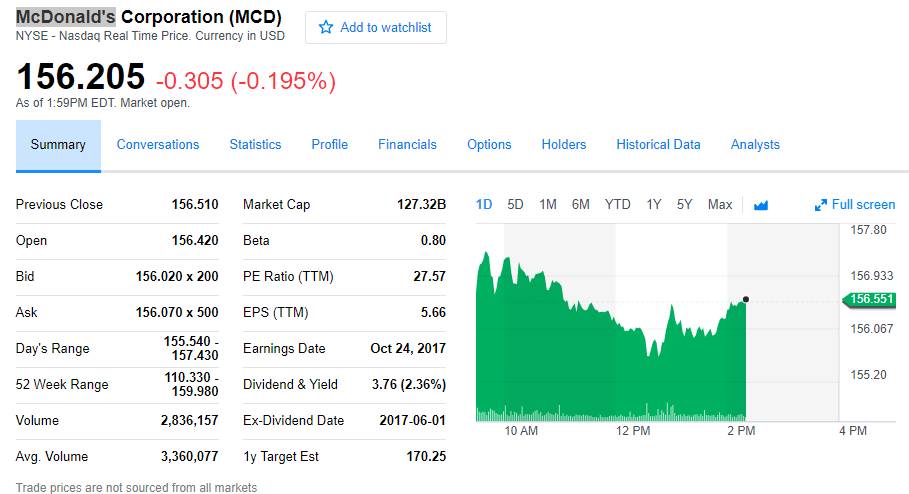Screen dimensions: 909x494
Task: Click the chart type icon beside Max
Action: [761, 205]
